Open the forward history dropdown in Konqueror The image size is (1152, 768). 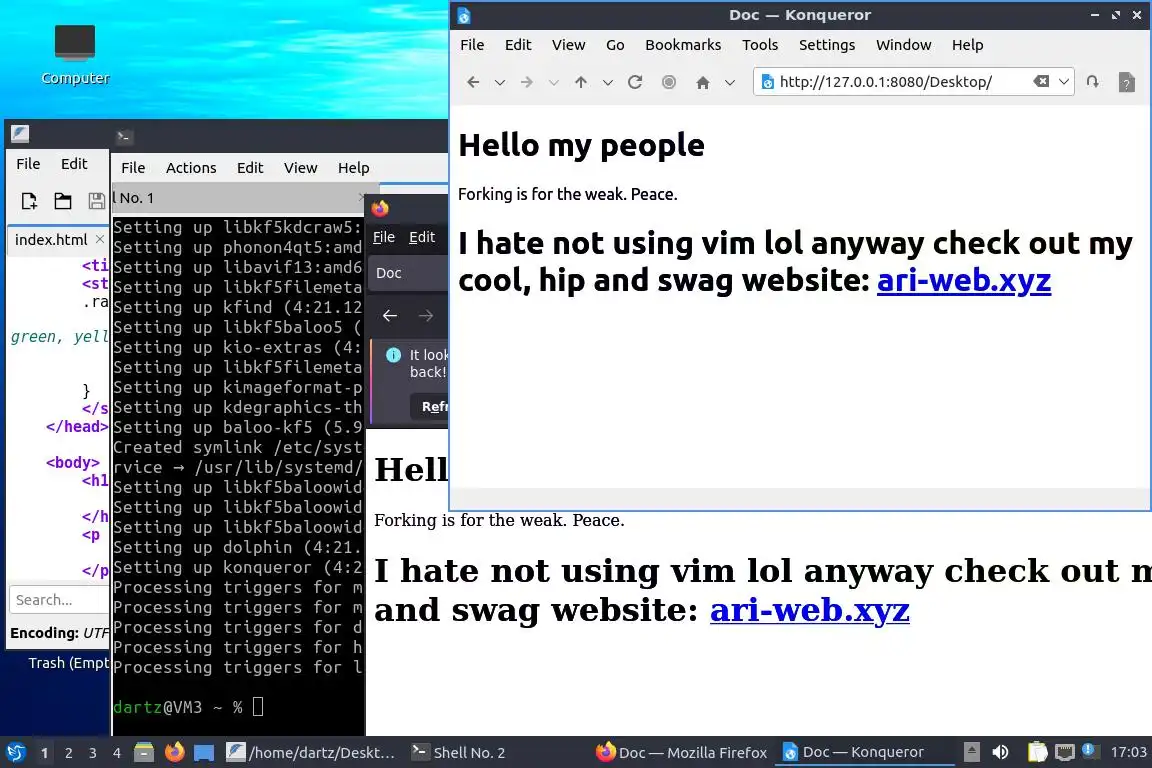point(553,82)
